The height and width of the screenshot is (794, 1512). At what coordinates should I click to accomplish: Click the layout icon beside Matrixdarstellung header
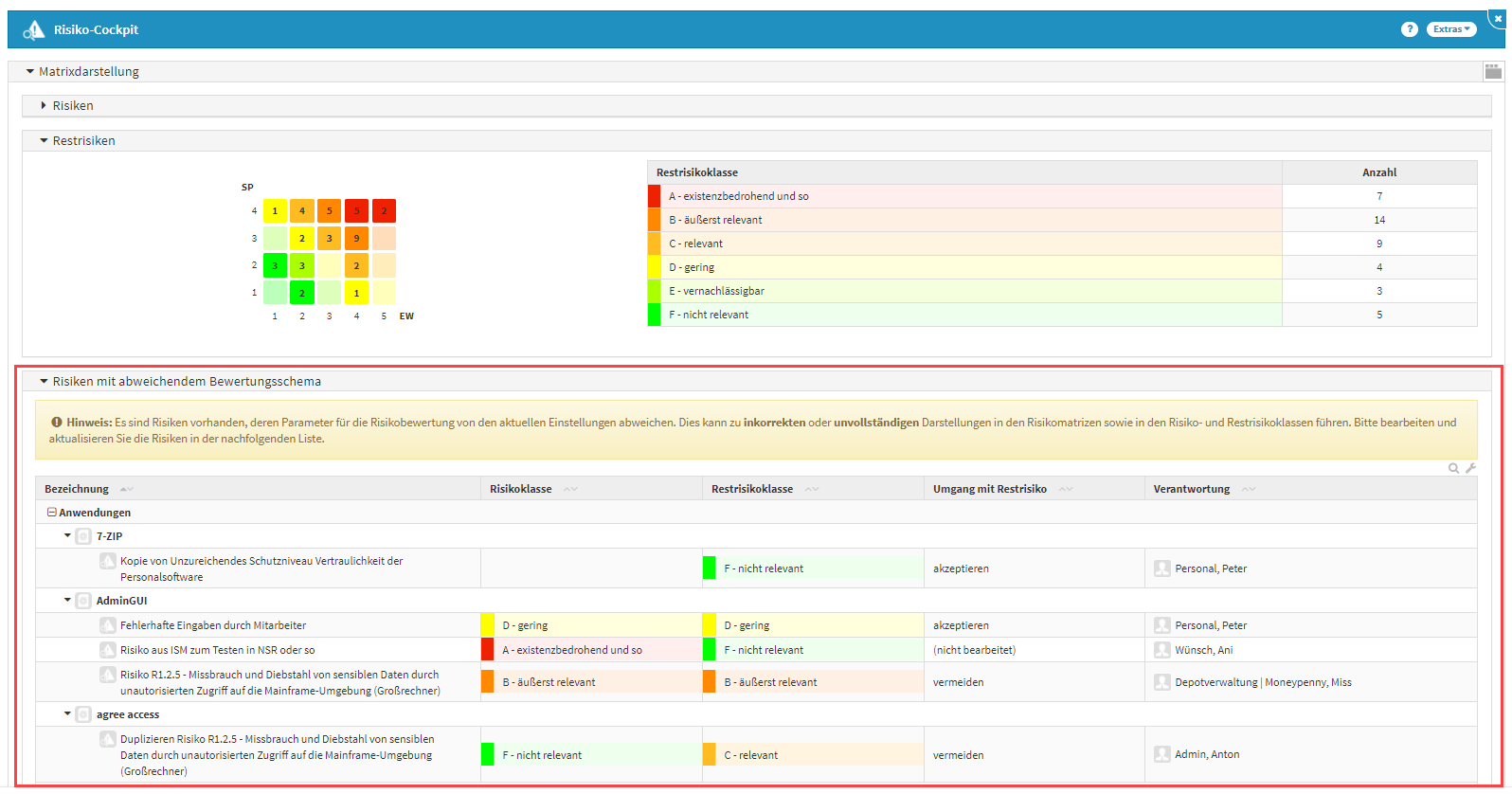pos(1493,71)
